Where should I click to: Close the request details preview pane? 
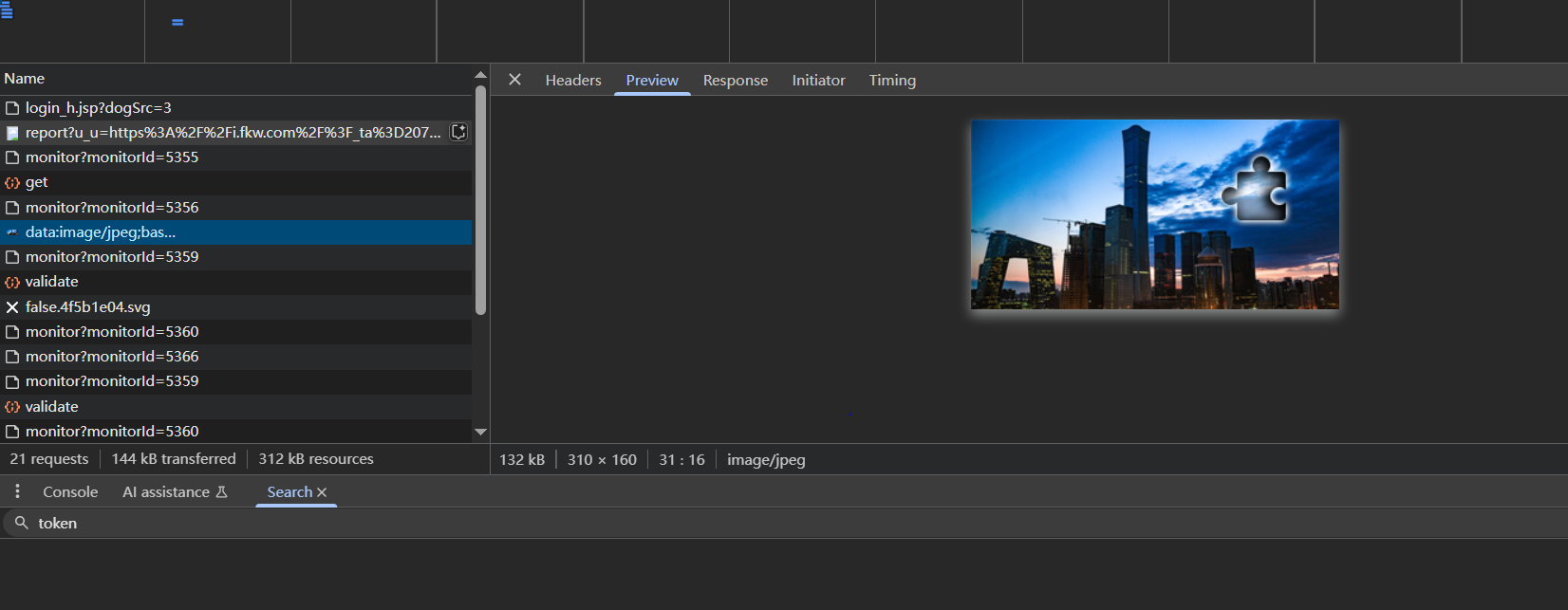(x=514, y=80)
